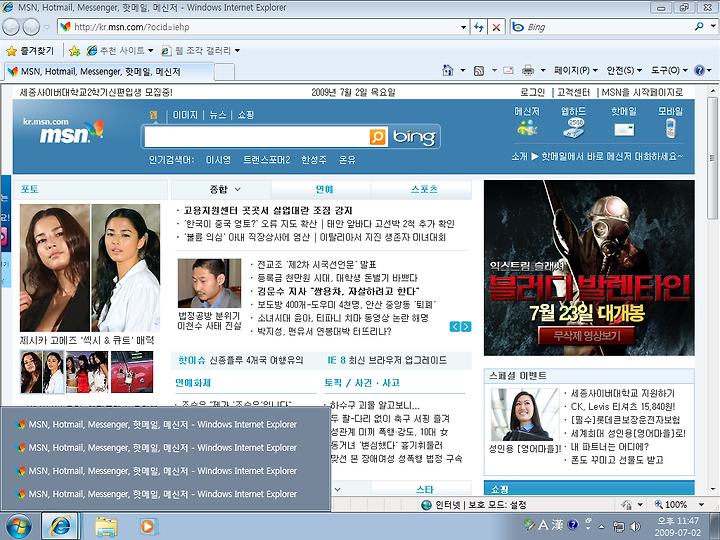Select the 뉴스 search tab

pos(218,115)
